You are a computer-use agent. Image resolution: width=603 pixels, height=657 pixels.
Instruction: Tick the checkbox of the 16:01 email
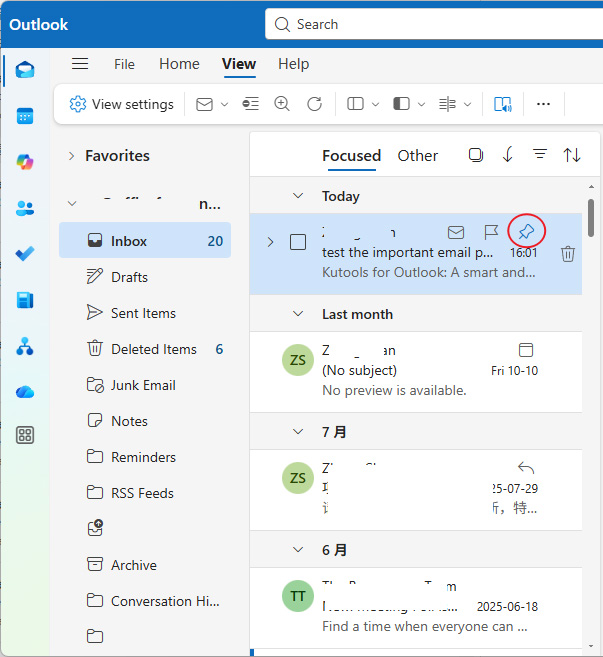pos(298,242)
